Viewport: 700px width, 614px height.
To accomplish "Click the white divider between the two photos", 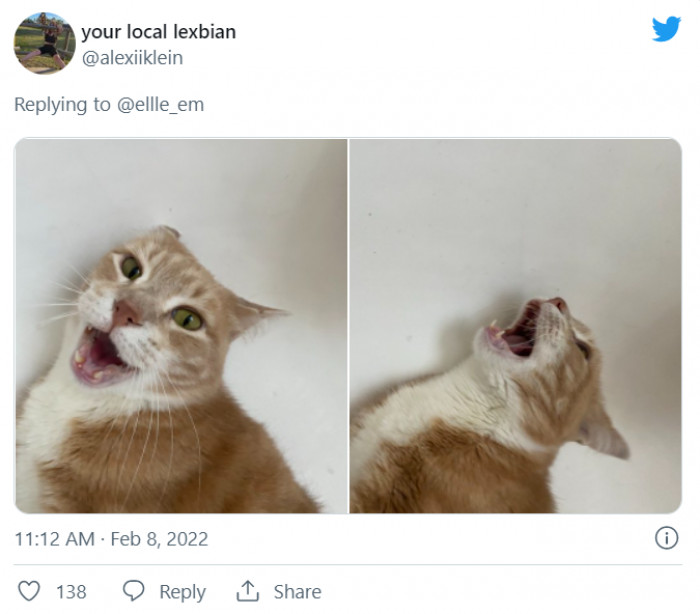I will [348, 325].
